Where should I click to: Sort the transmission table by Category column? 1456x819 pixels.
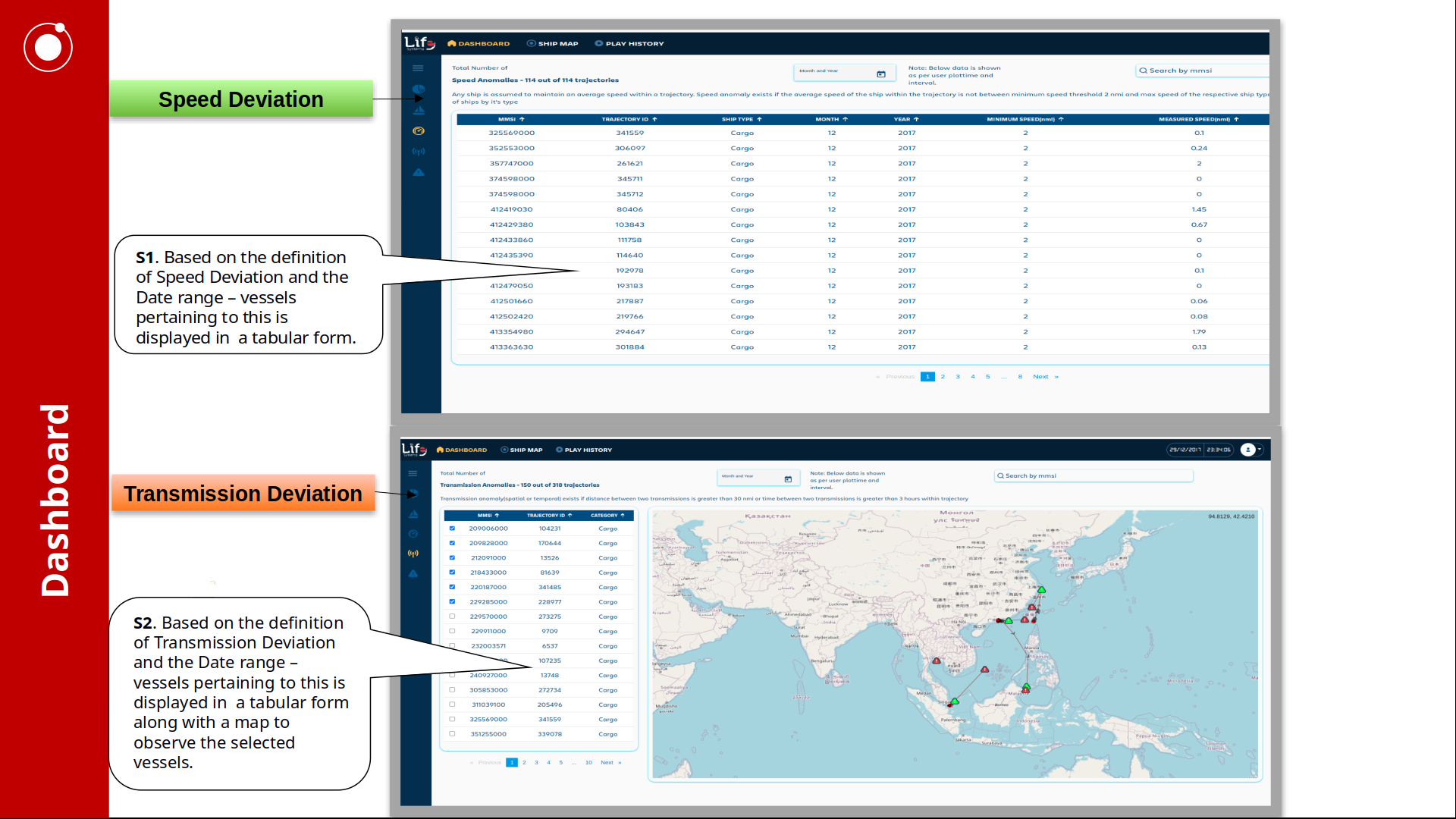[607, 516]
